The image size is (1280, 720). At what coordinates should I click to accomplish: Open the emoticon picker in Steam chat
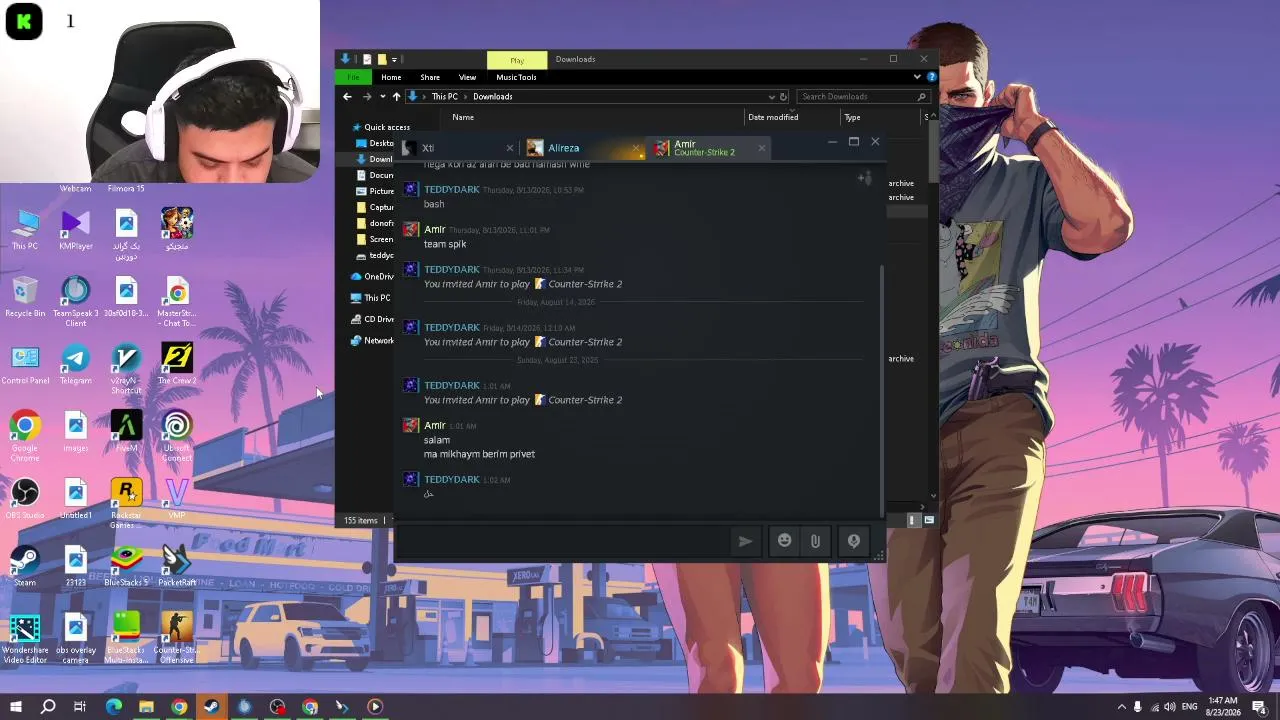(x=785, y=541)
